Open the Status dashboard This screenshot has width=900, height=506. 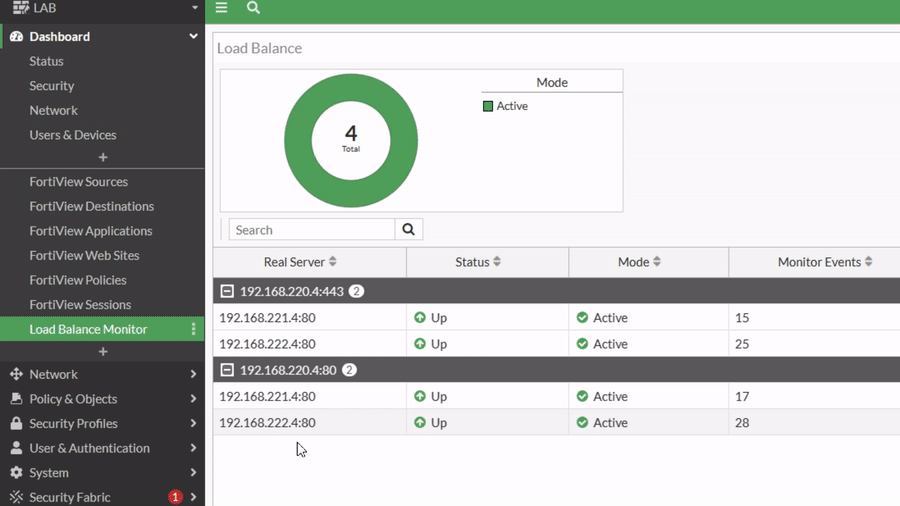[46, 61]
